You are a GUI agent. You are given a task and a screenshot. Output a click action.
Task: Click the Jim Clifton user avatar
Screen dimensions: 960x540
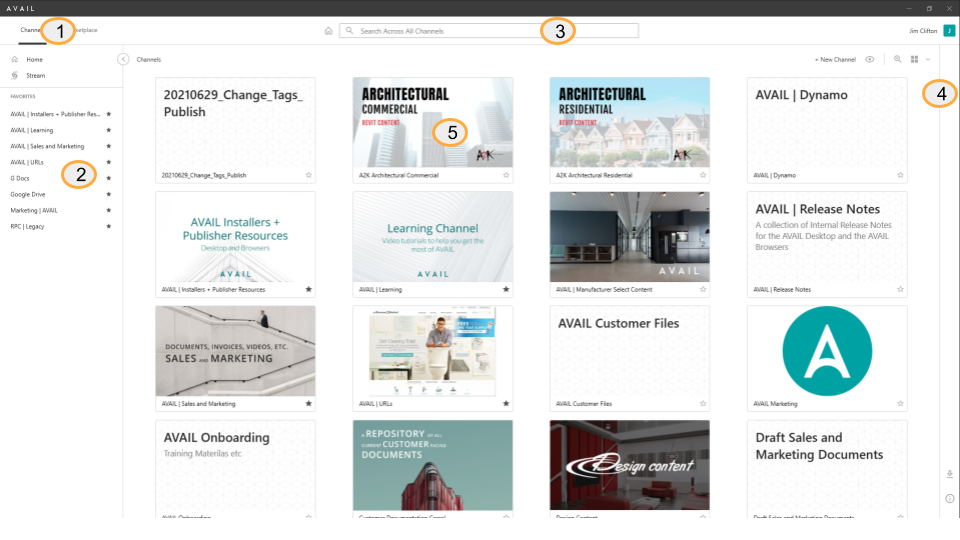click(x=949, y=31)
